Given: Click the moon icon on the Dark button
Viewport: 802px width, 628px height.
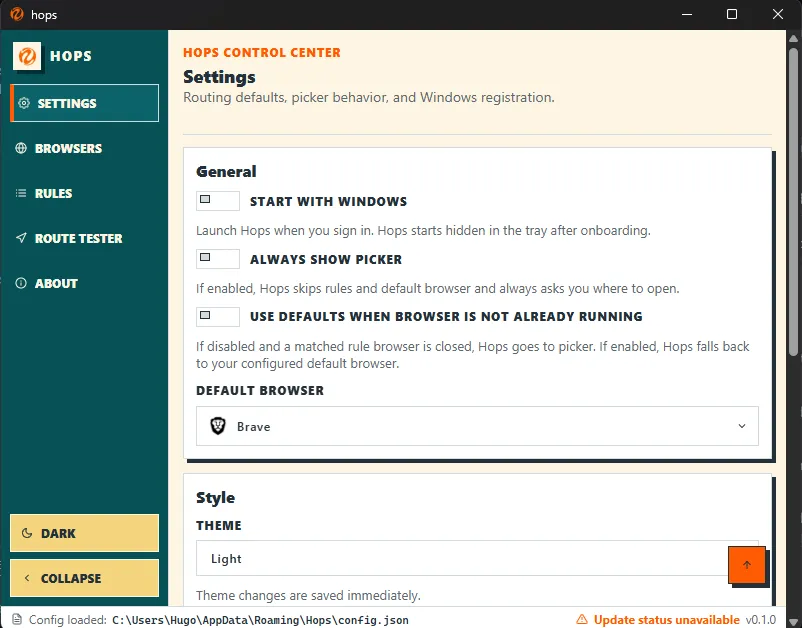Looking at the screenshot, I should tap(27, 533).
